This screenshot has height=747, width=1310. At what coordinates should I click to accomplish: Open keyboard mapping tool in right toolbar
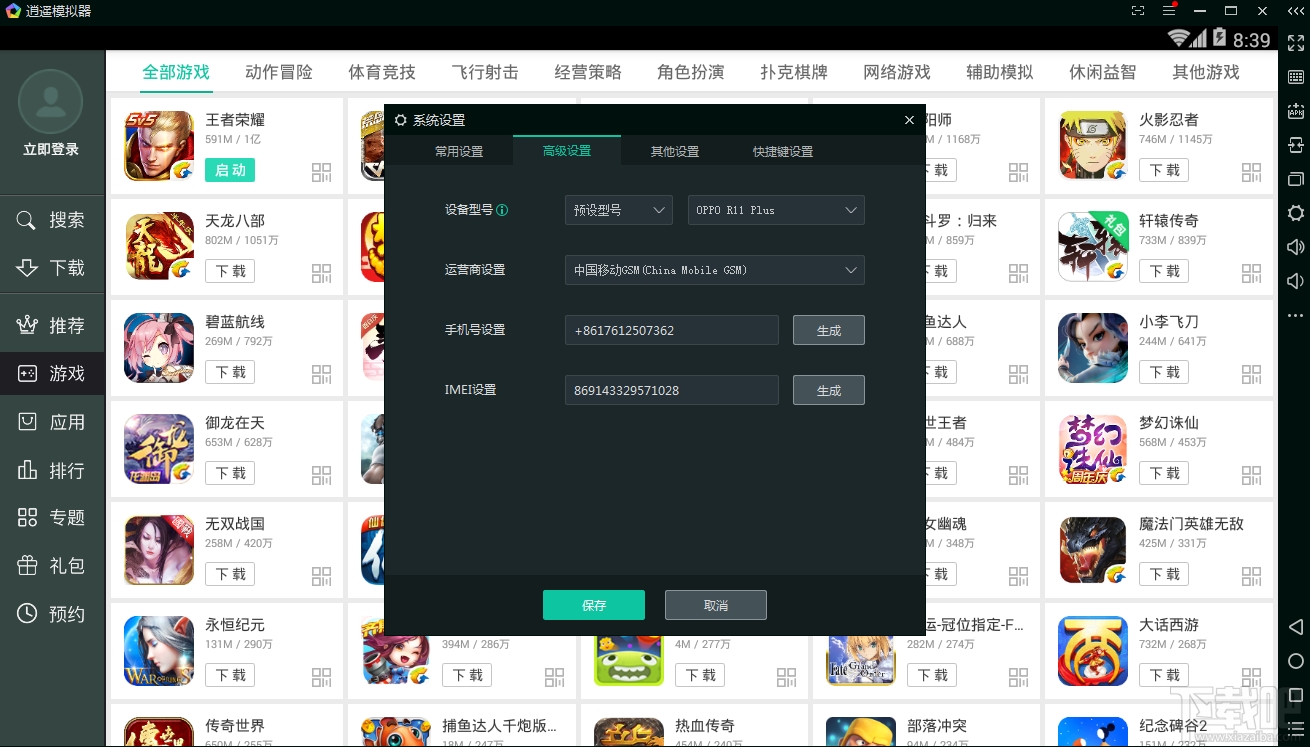[x=1296, y=77]
